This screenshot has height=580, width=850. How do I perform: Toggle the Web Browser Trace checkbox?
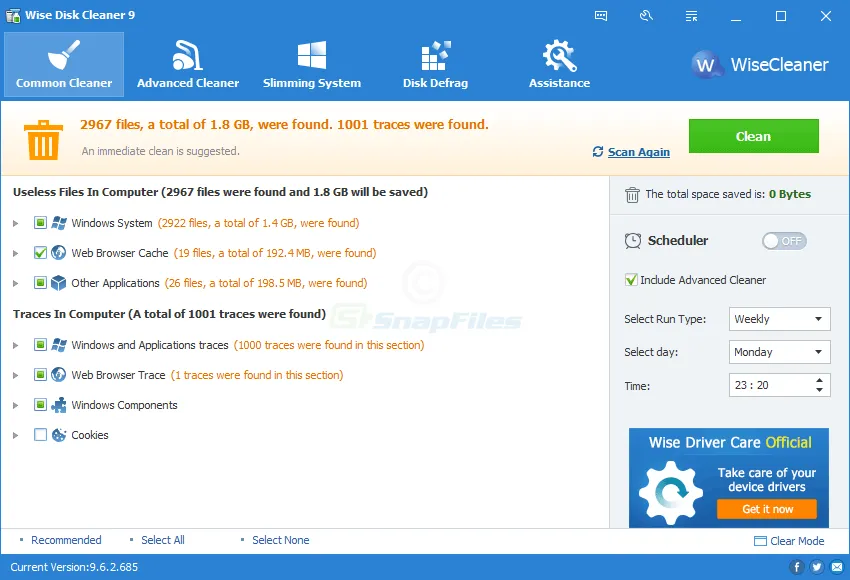pos(40,375)
